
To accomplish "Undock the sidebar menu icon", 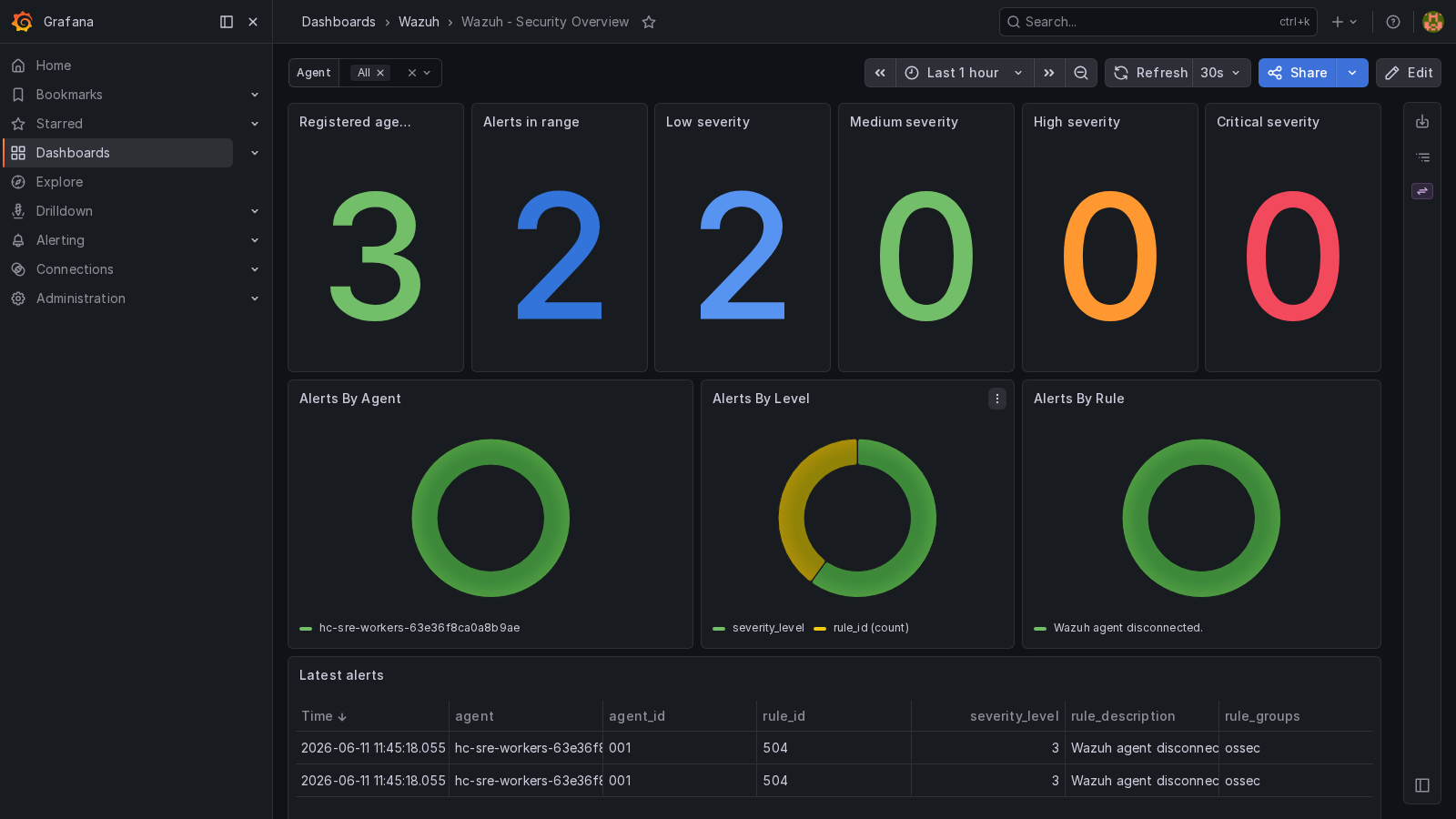I will coord(227,22).
